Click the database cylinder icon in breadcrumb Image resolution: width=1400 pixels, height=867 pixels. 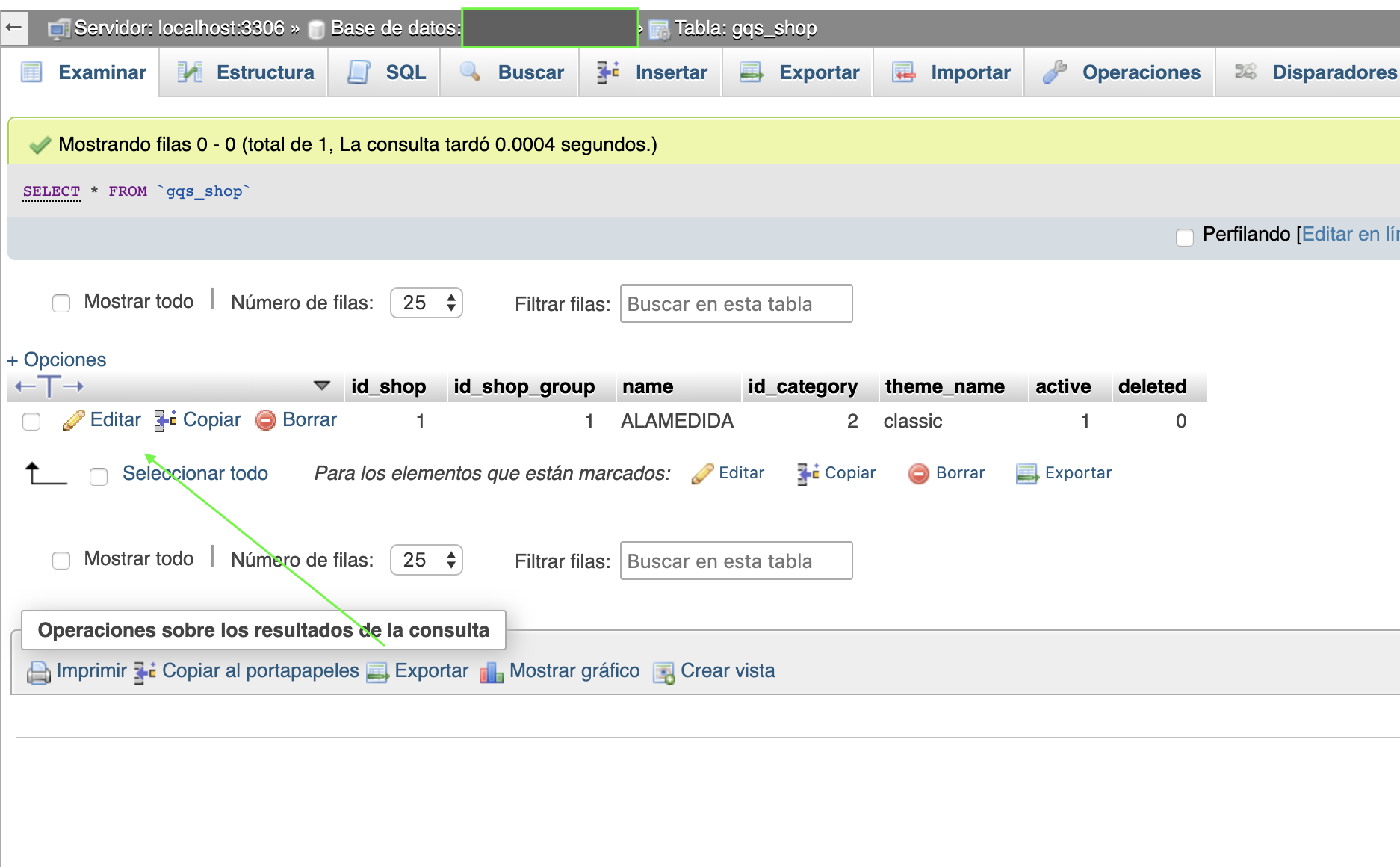pyautogui.click(x=317, y=29)
